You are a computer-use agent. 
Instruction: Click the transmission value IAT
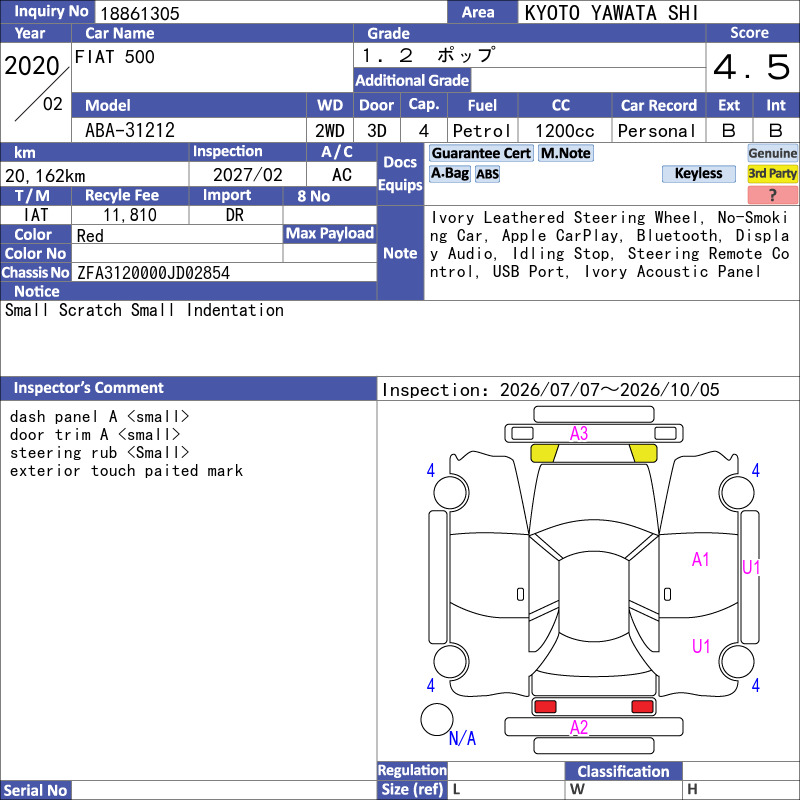coord(36,215)
